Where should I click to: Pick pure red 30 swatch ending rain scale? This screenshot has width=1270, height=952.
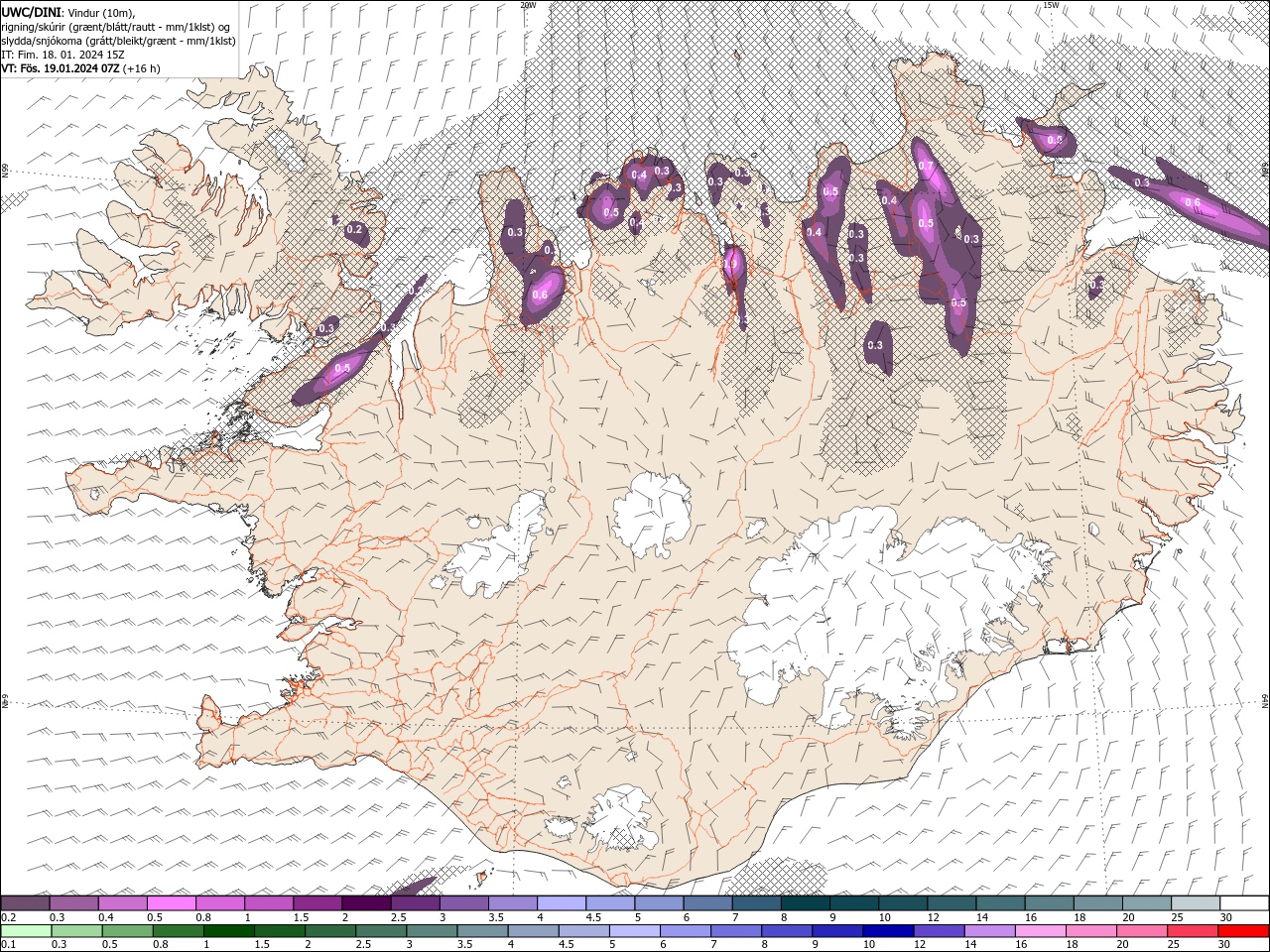point(1243,931)
